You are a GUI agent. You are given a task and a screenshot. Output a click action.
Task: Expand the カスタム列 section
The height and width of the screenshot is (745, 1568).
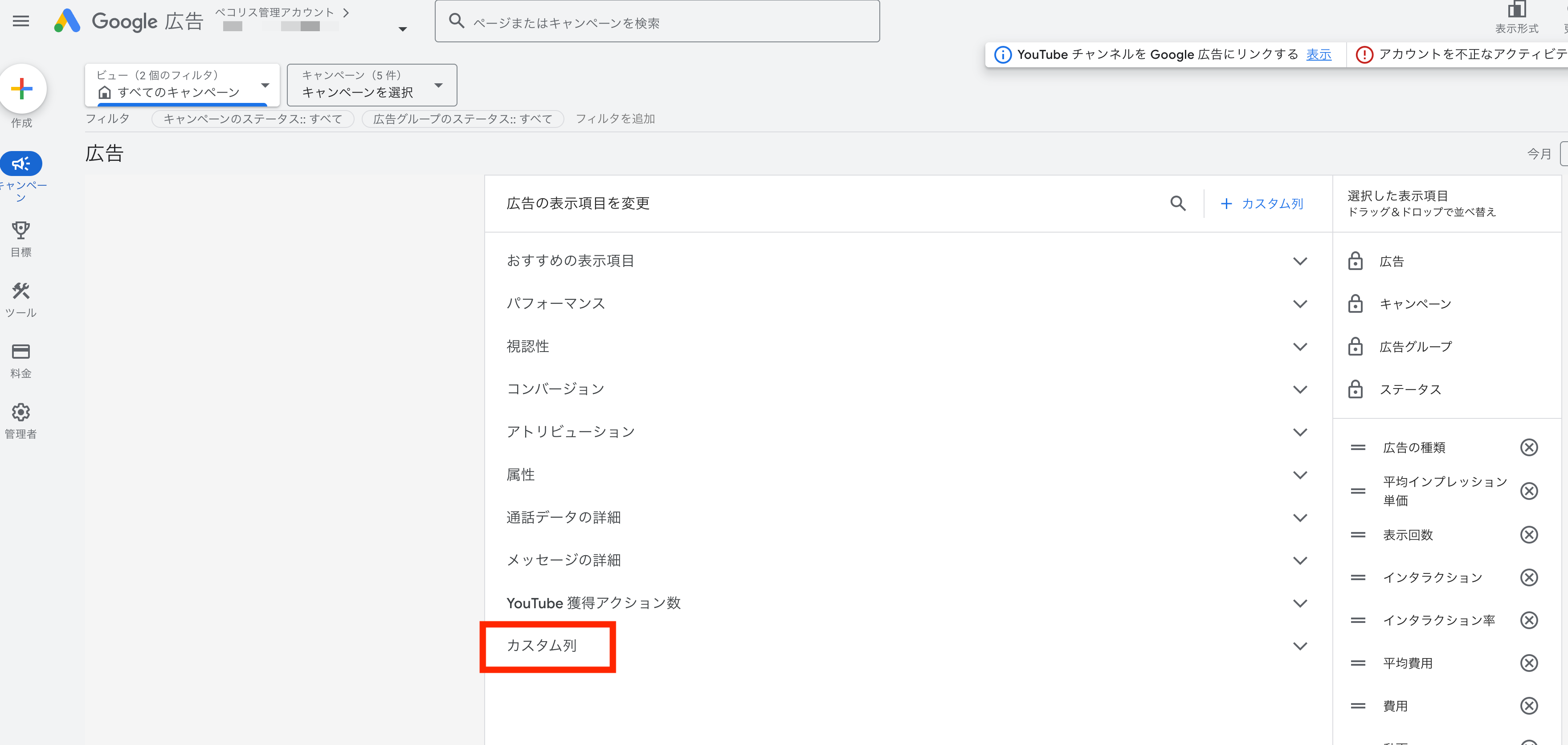1299,646
